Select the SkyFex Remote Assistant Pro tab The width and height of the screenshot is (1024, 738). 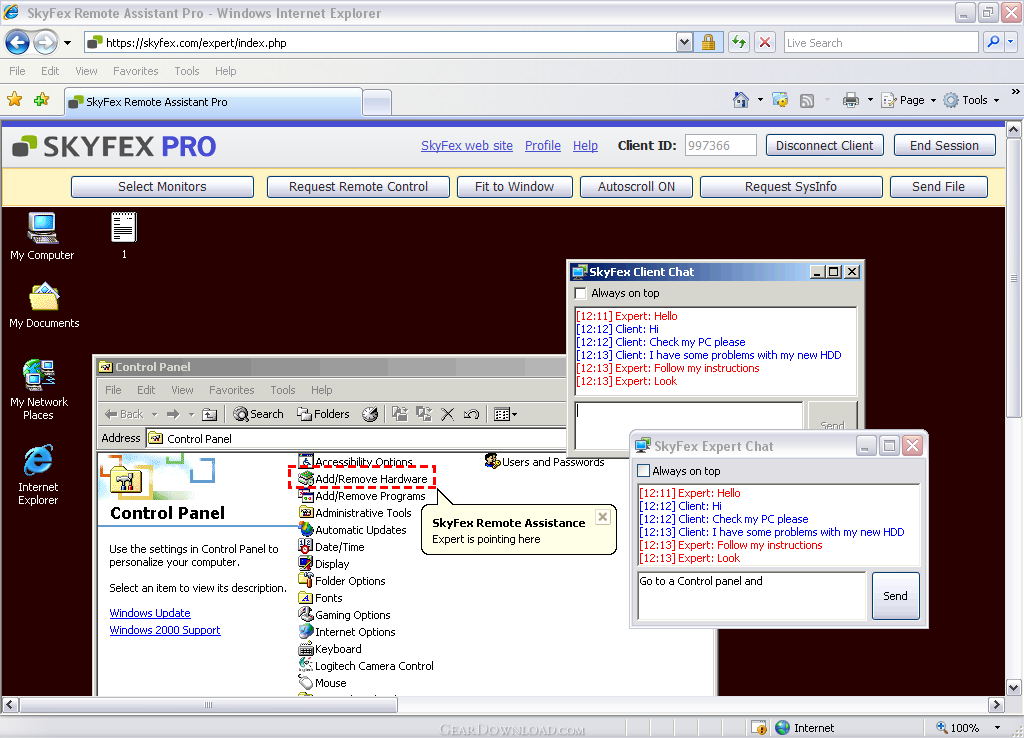(x=214, y=102)
